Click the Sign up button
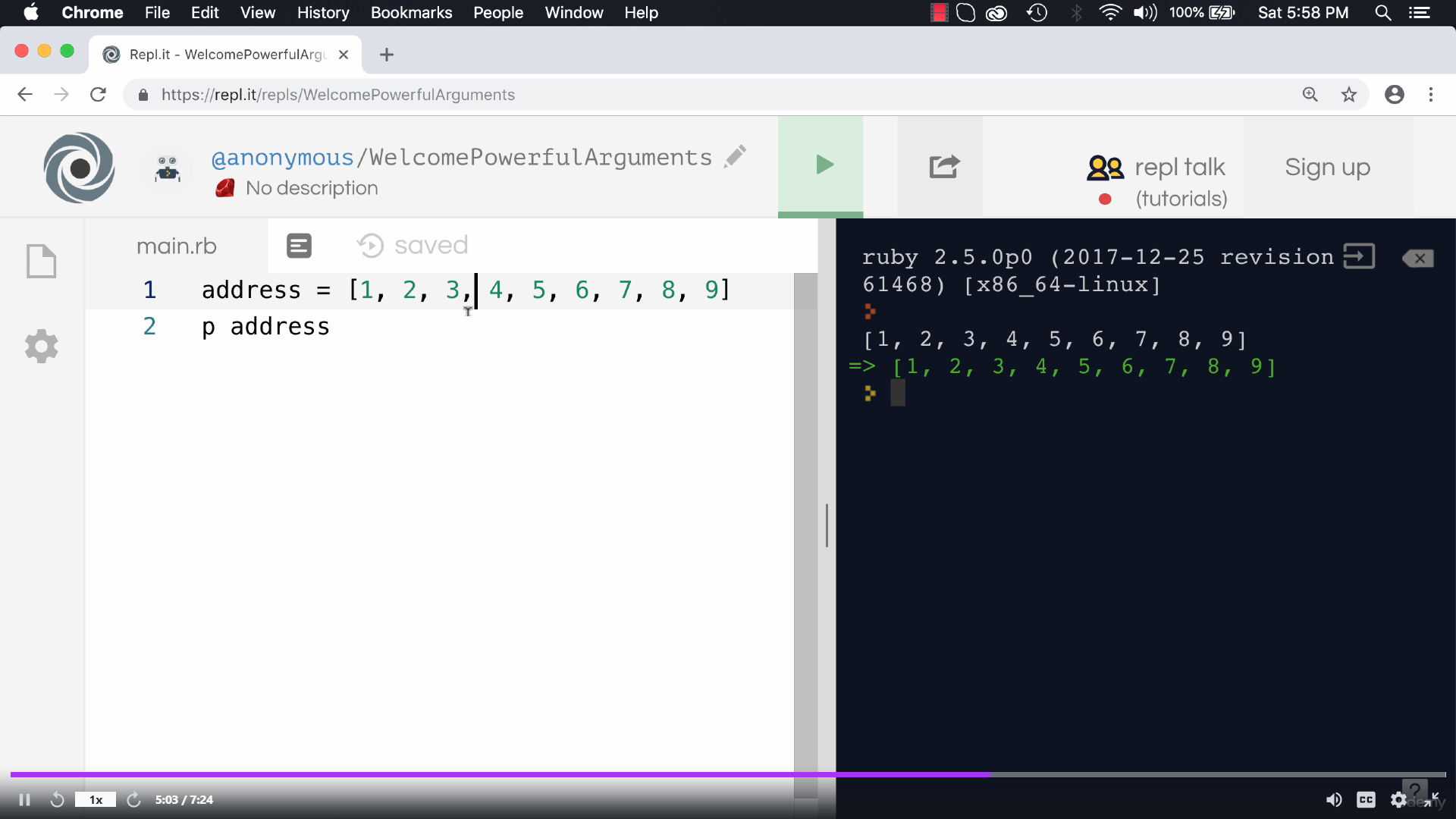The height and width of the screenshot is (819, 1456). coord(1327,167)
